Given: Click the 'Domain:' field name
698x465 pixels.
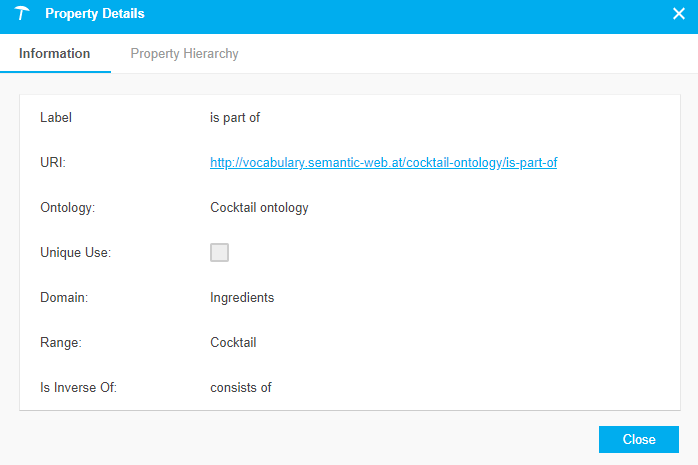Looking at the screenshot, I should (x=63, y=297).
